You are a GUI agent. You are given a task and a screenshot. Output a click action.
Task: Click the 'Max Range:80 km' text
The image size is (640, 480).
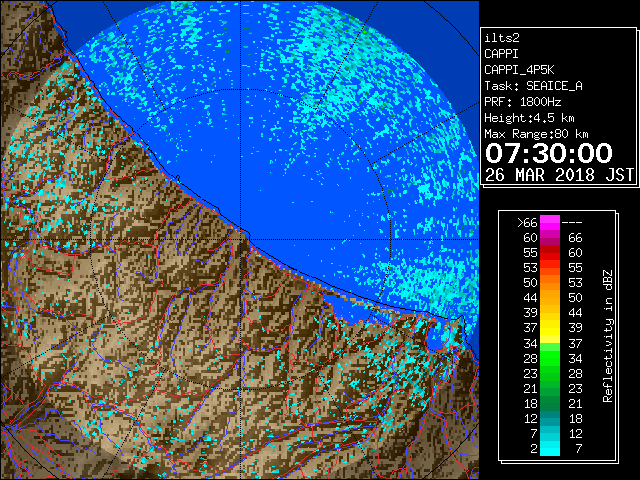(536, 134)
